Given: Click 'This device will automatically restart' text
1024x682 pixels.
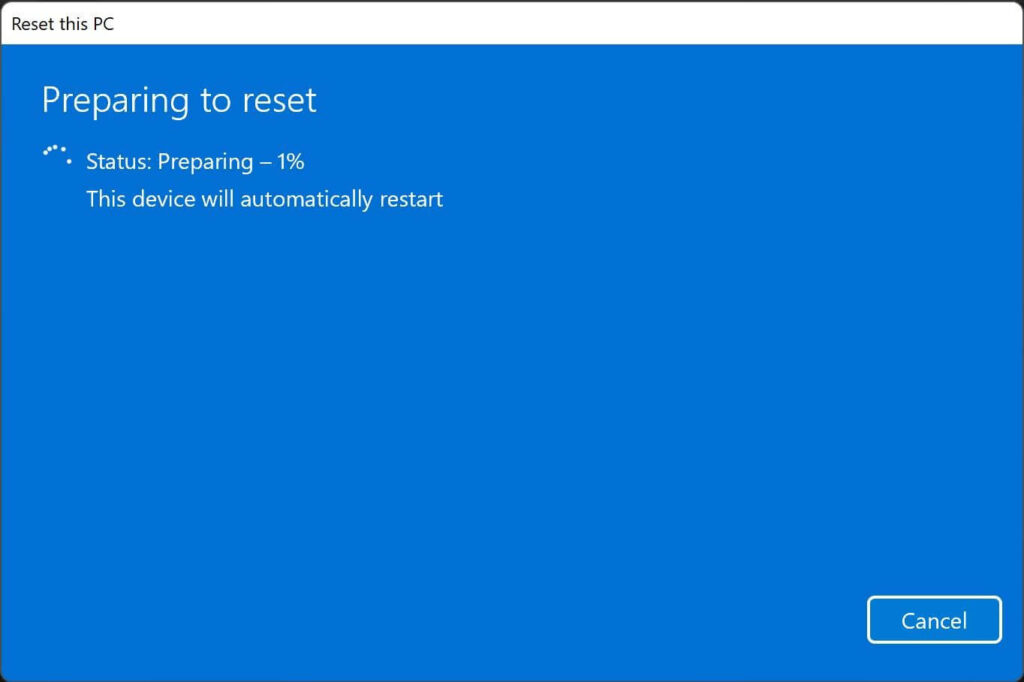Looking at the screenshot, I should [x=264, y=199].
